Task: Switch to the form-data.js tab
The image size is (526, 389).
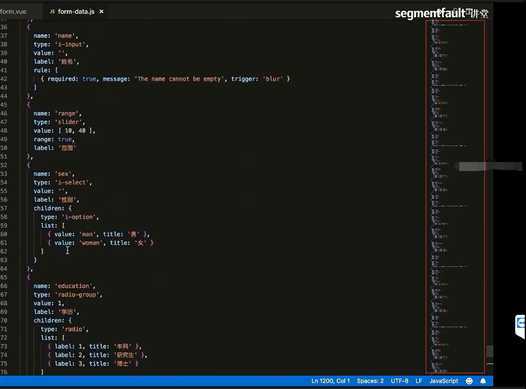Action: [x=76, y=11]
